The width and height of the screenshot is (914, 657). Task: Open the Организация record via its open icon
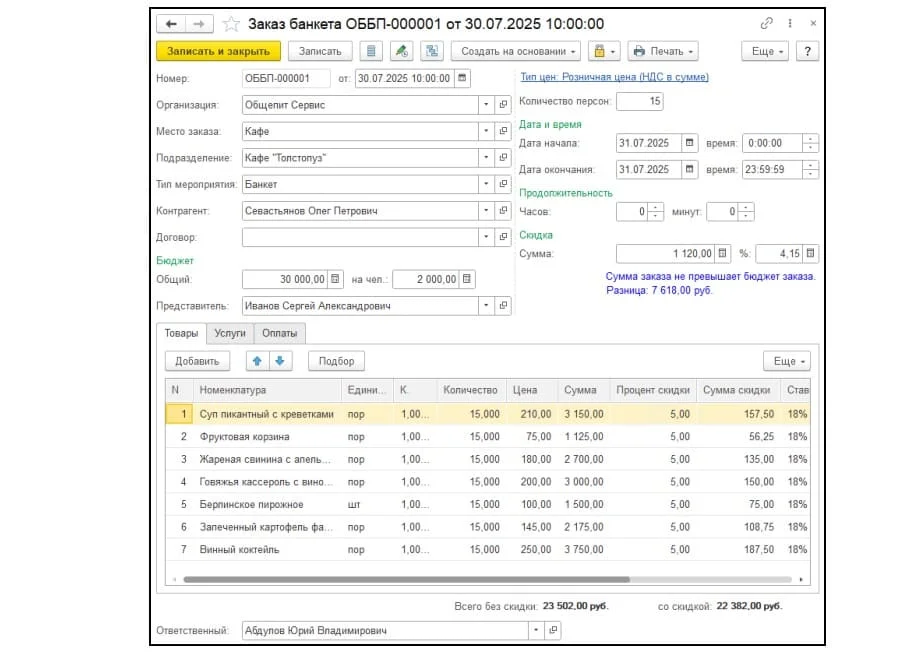[x=503, y=105]
